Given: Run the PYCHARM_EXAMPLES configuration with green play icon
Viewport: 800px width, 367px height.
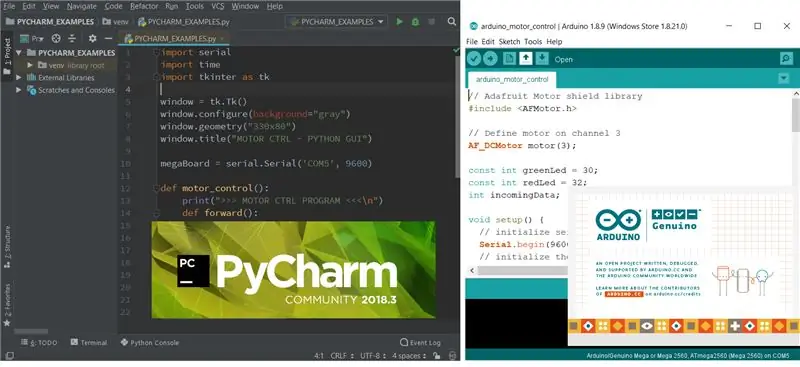Looking at the screenshot, I should click(400, 22).
